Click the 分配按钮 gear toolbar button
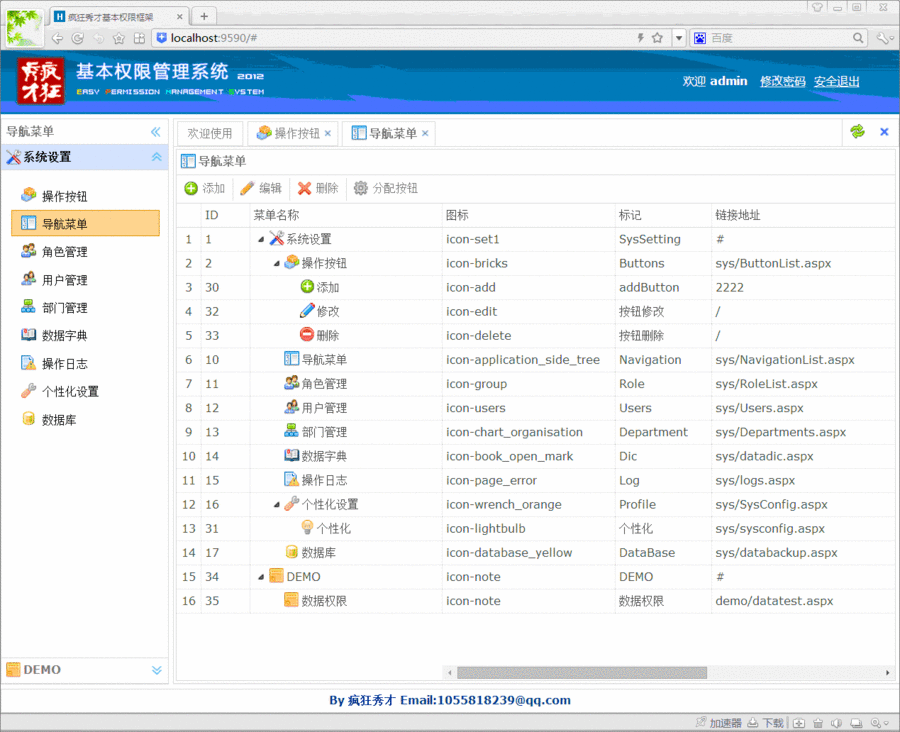Image resolution: width=900 pixels, height=732 pixels. (x=386, y=188)
